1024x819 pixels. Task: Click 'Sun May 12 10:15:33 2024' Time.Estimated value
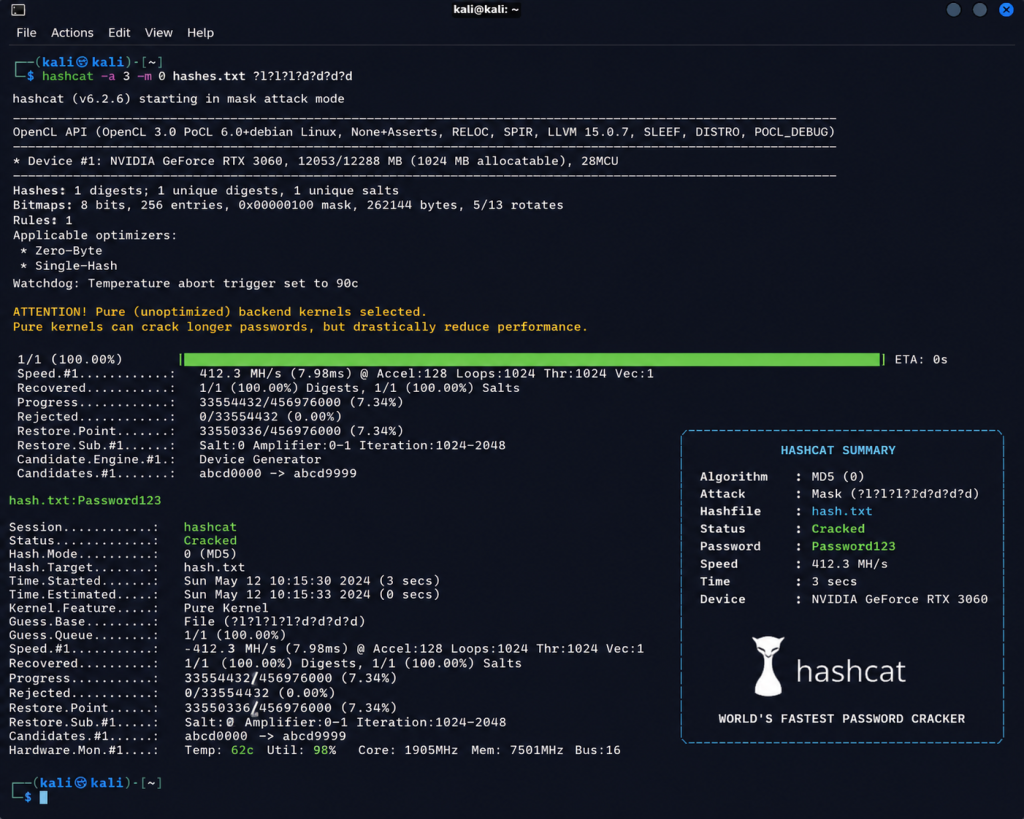[277, 594]
